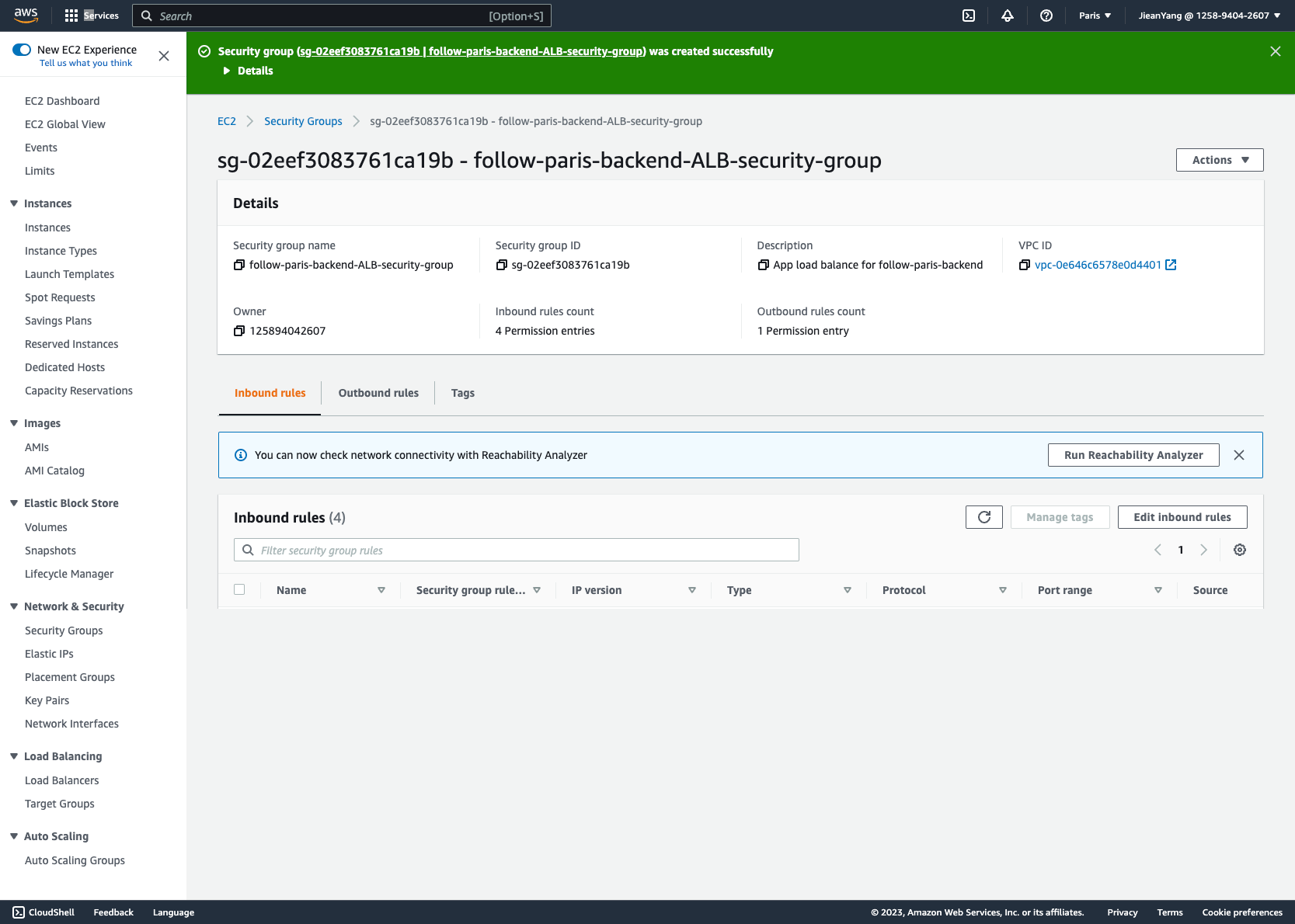
Task: Copy the VPC ID
Action: 1025,266
